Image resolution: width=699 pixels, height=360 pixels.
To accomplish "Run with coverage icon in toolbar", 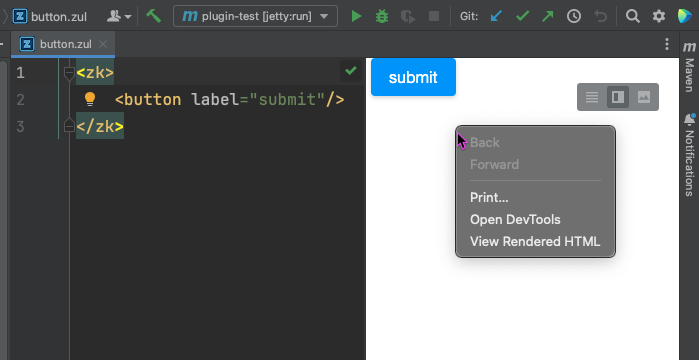I will 407,17.
